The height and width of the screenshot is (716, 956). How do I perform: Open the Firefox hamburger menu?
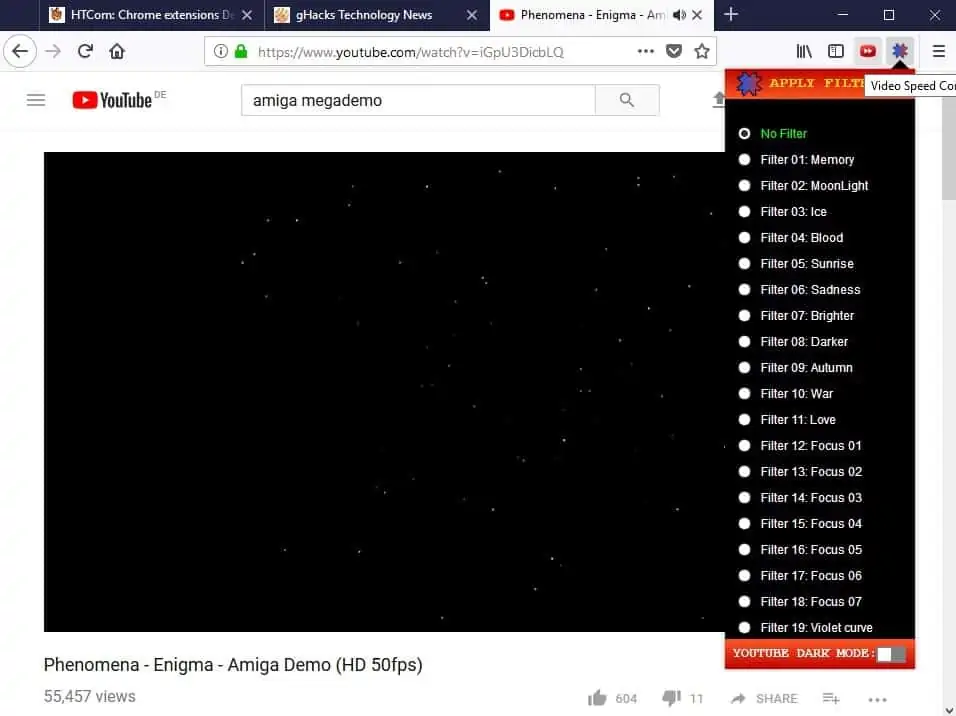click(939, 51)
